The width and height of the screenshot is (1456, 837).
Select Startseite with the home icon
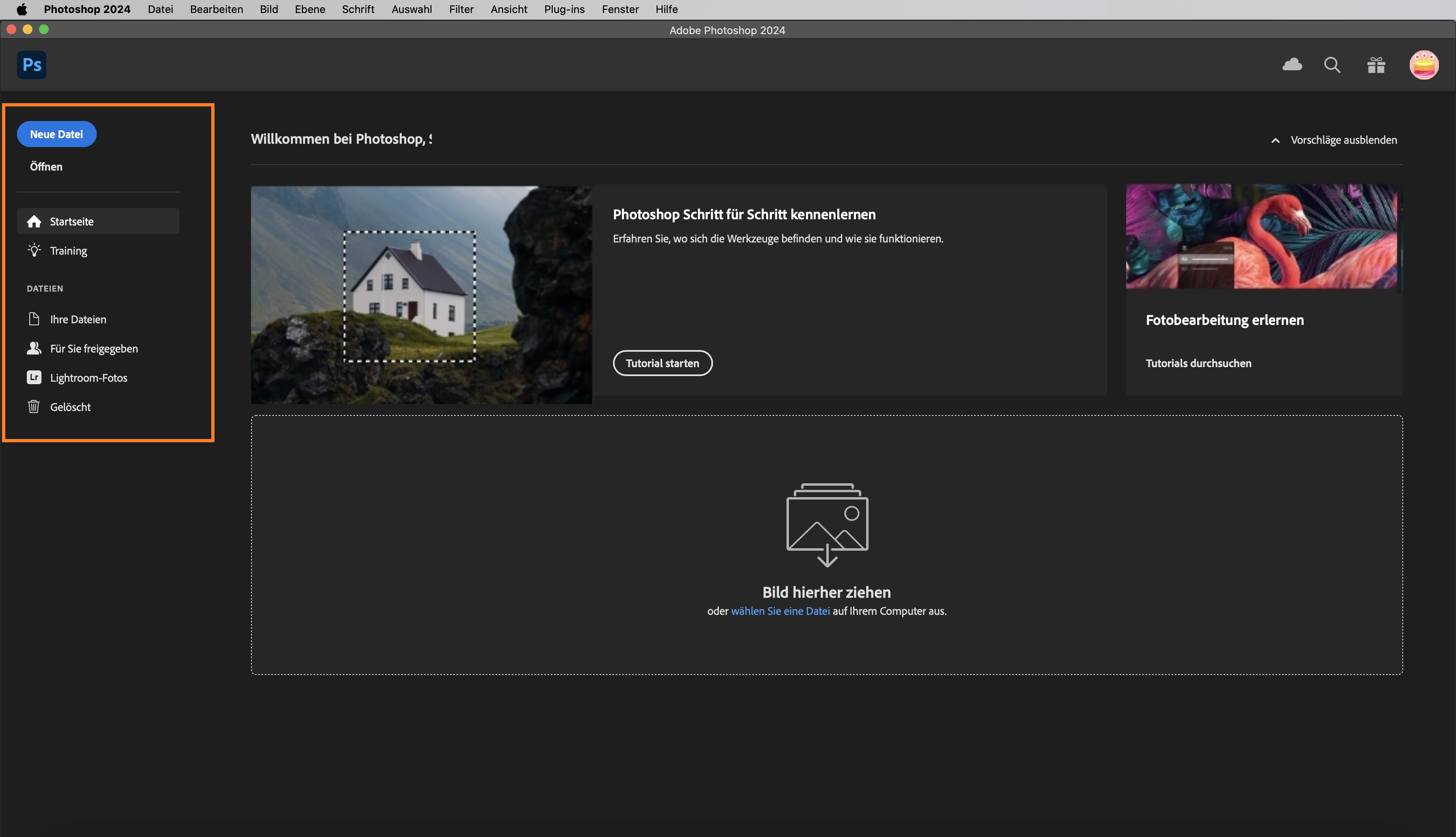pyautogui.click(x=72, y=221)
